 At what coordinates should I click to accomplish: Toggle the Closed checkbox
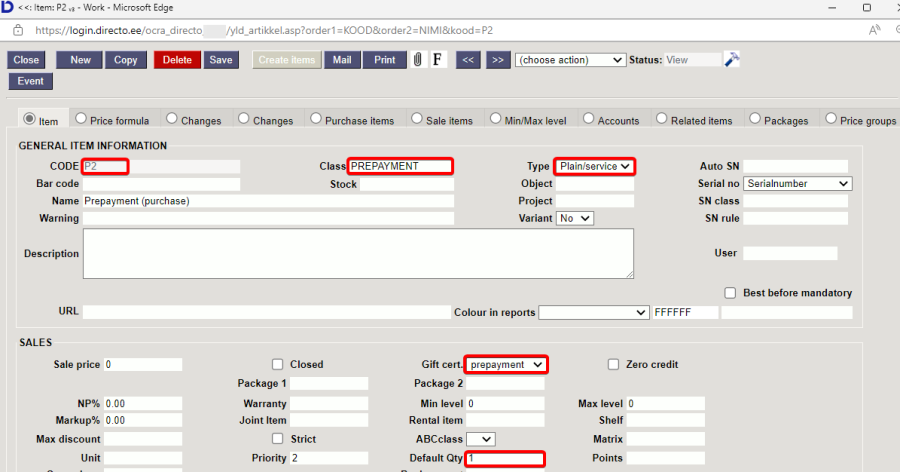[277, 364]
